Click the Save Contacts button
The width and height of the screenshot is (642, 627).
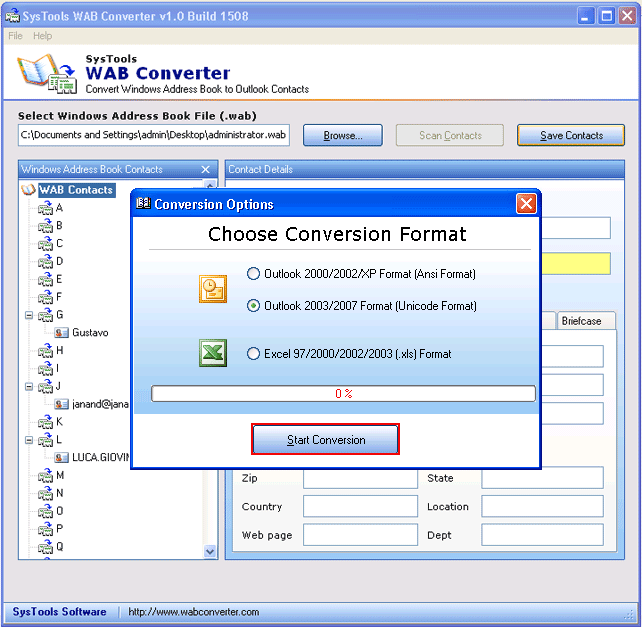571,135
